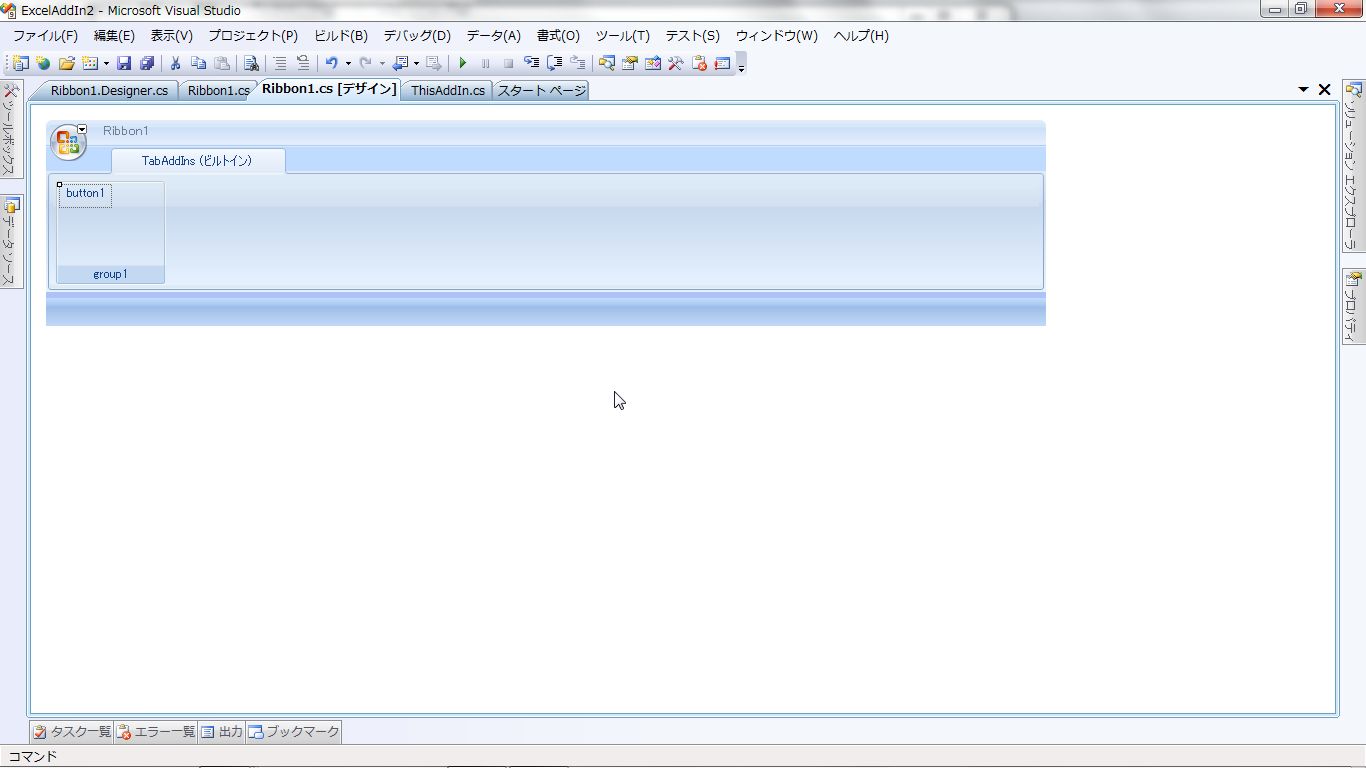Click the Stop Debugging square icon
Viewport: 1366px width, 768px height.
pyautogui.click(x=508, y=63)
